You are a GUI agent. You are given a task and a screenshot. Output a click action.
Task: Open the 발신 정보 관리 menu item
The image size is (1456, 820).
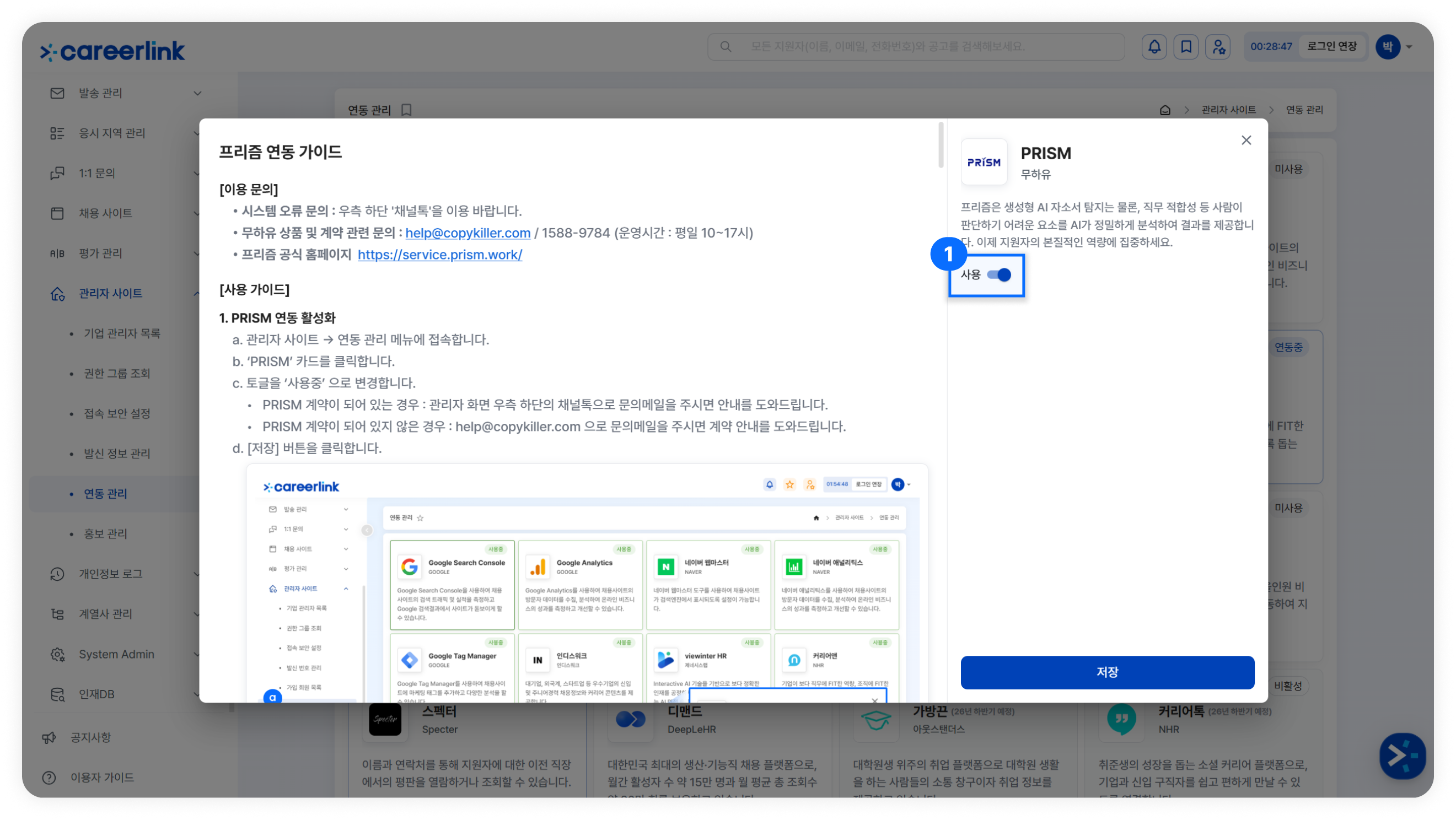tap(117, 454)
